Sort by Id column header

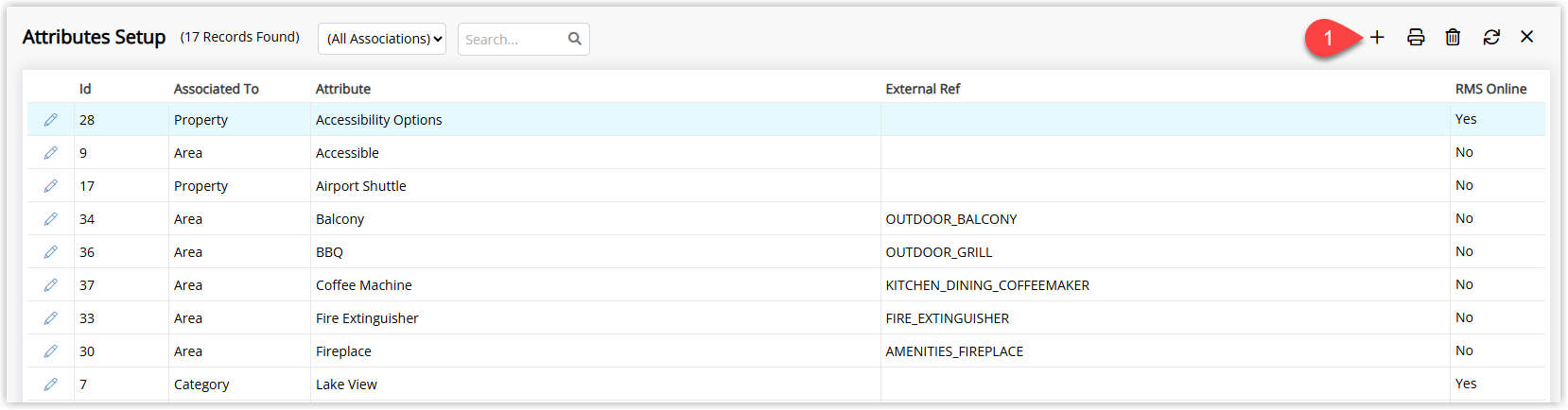tap(85, 89)
